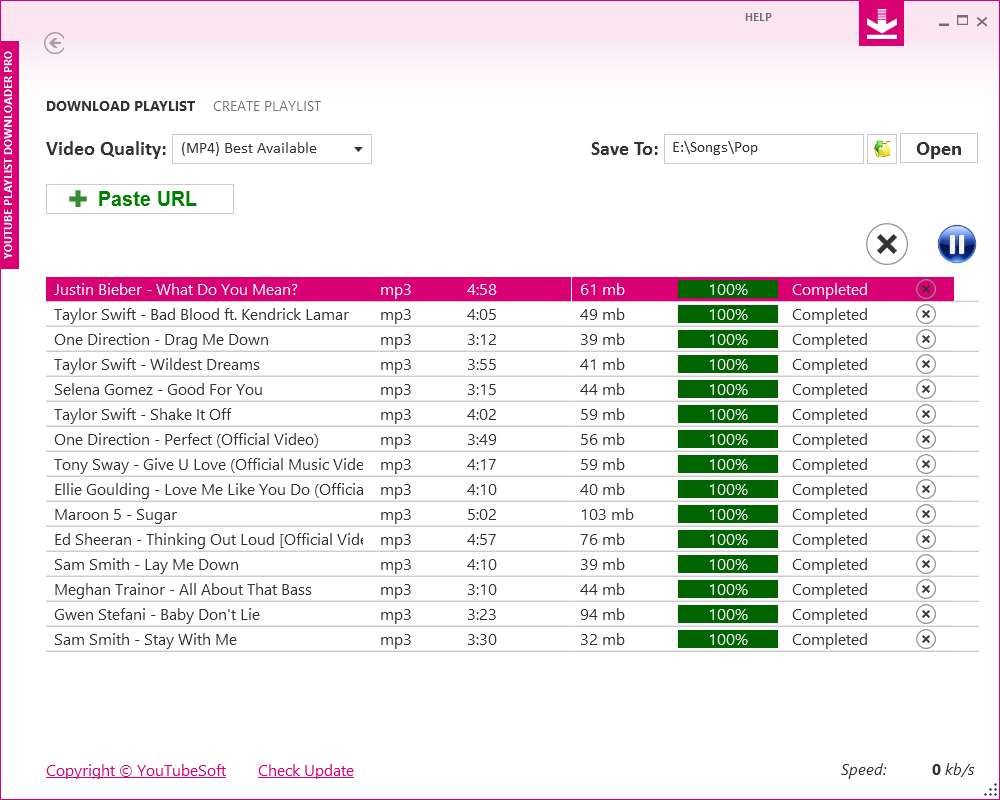Select Taylor Swift - Shake It Off title
Image resolution: width=1000 pixels, height=800 pixels.
(x=142, y=415)
